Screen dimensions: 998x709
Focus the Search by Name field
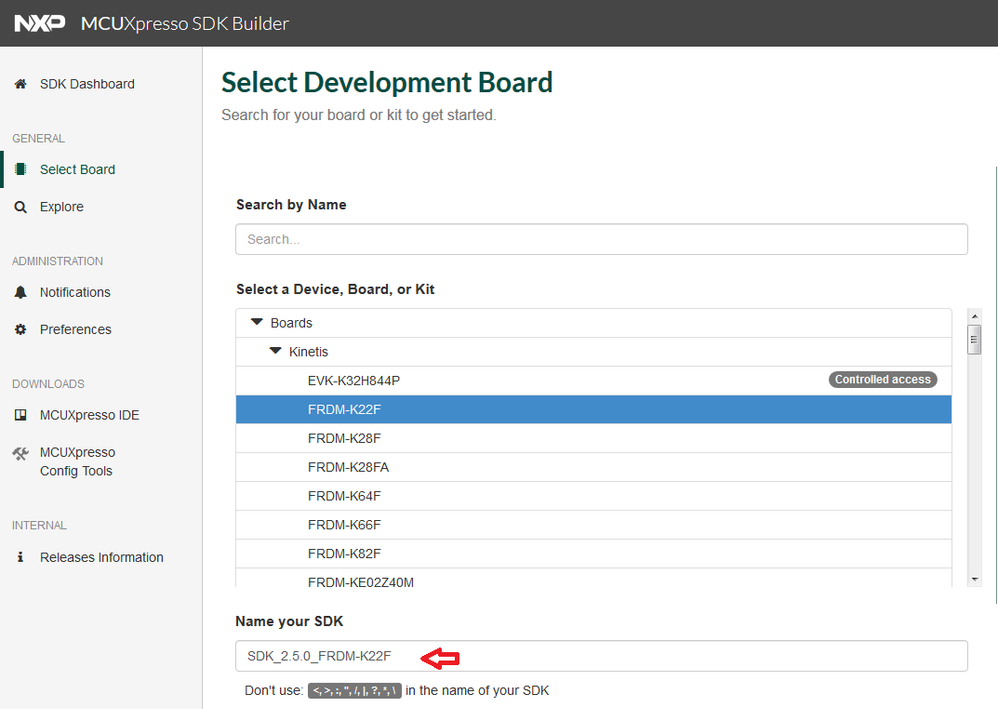pyautogui.click(x=601, y=239)
